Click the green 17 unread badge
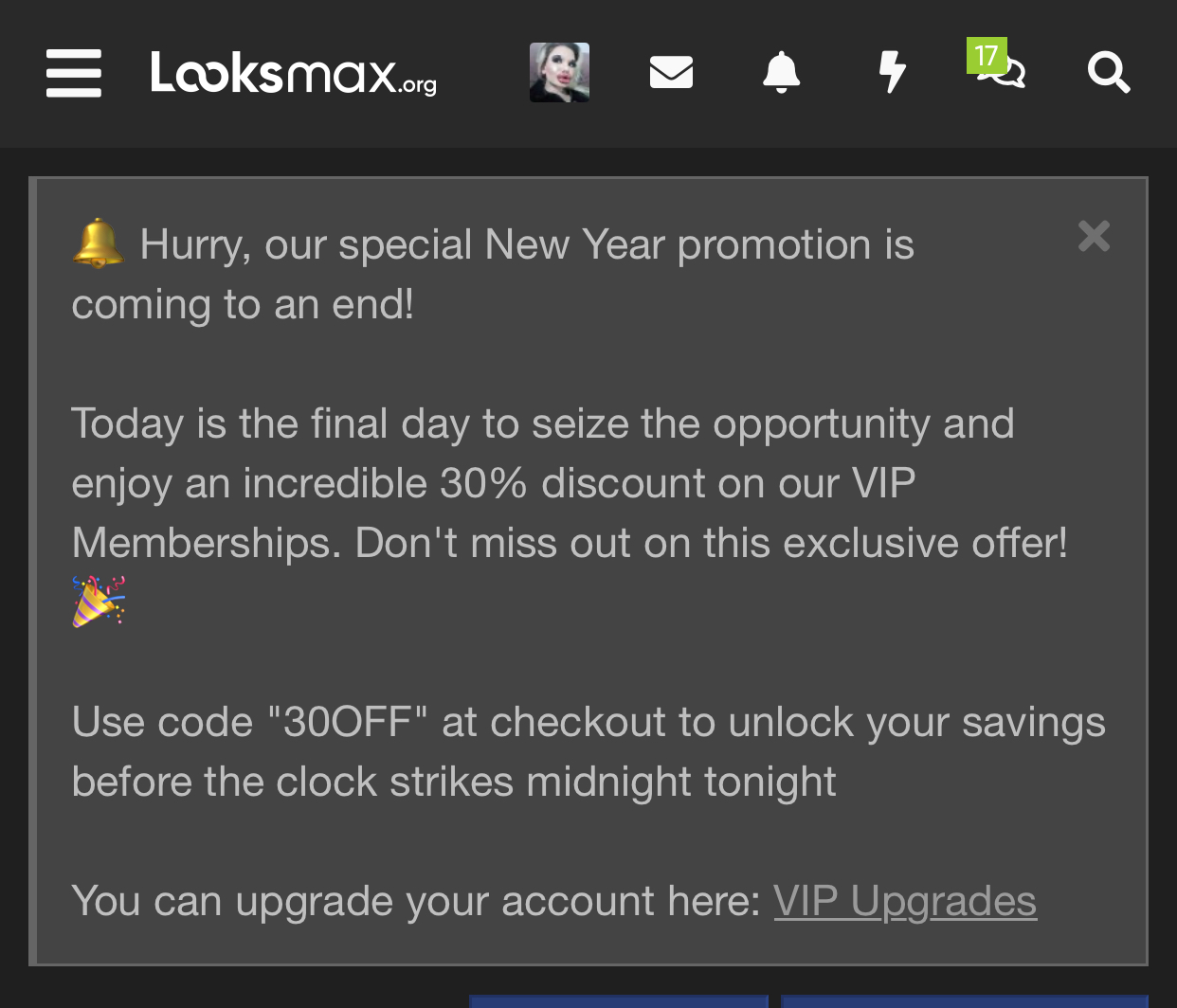The image size is (1177, 1008). click(x=987, y=55)
